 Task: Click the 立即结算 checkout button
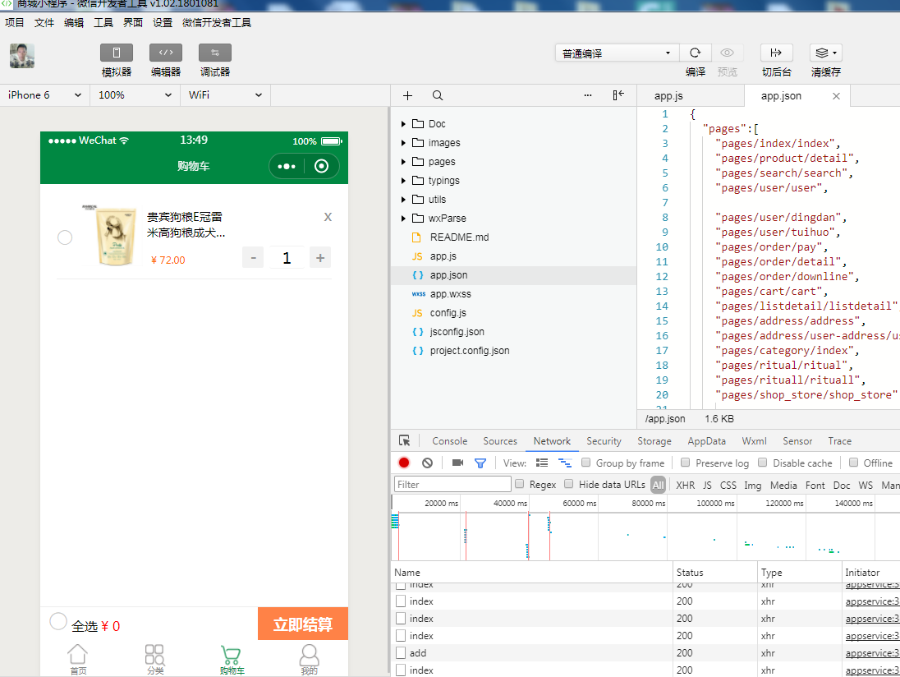tap(302, 624)
